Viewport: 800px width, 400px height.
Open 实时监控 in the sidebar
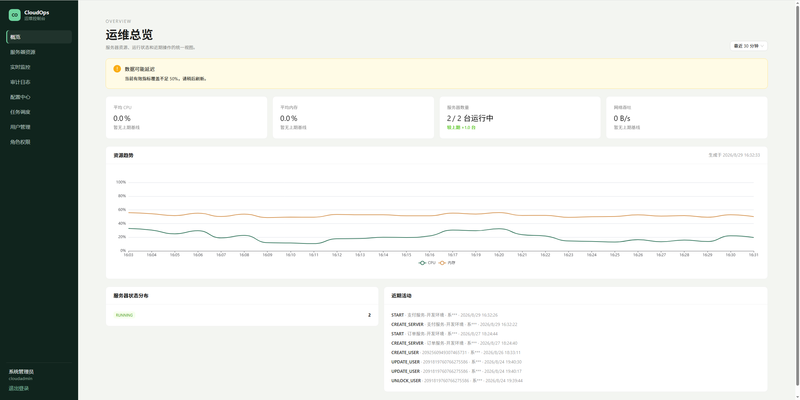tap(39, 67)
